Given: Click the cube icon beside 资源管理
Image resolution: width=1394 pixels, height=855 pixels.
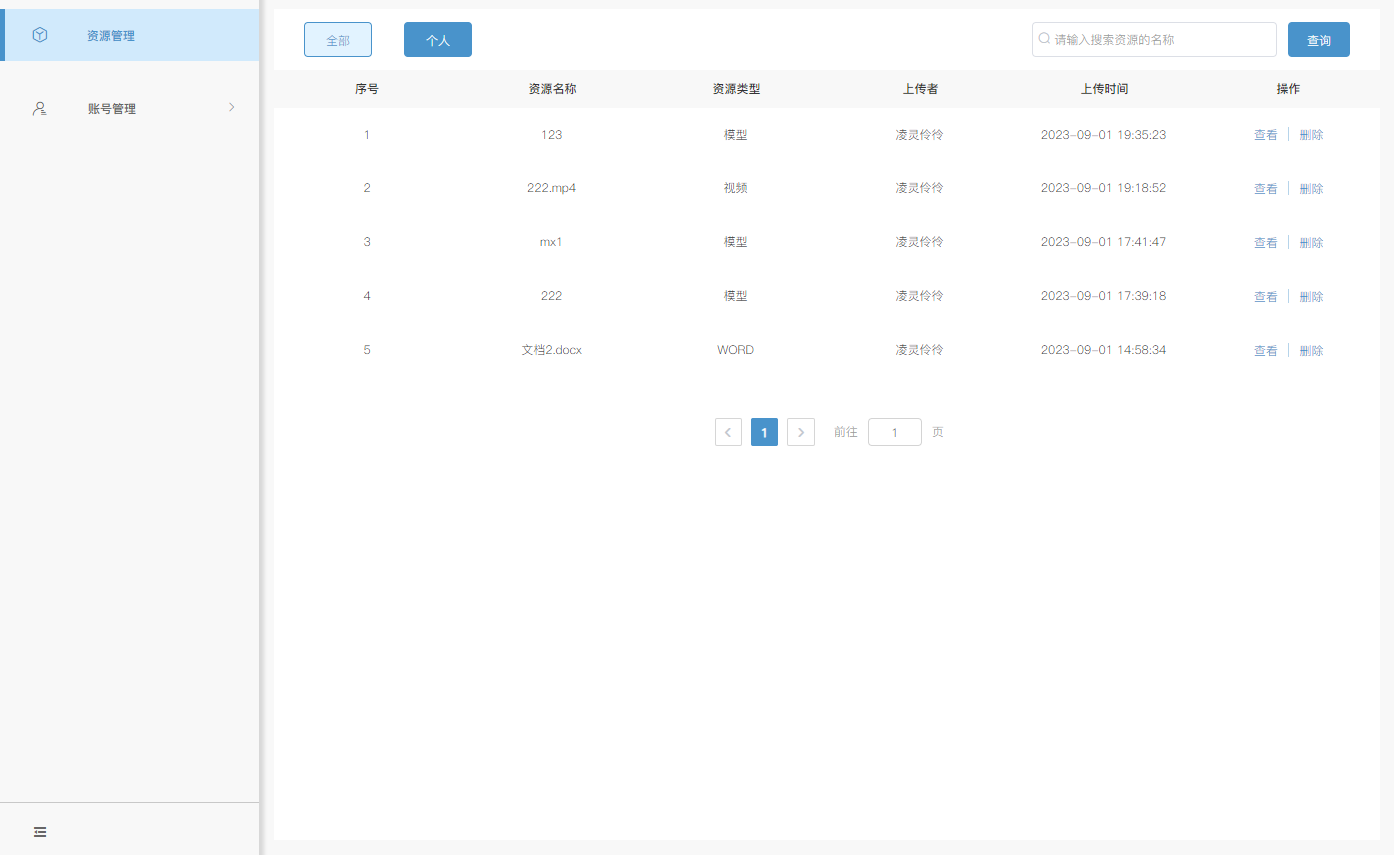Looking at the screenshot, I should (40, 35).
